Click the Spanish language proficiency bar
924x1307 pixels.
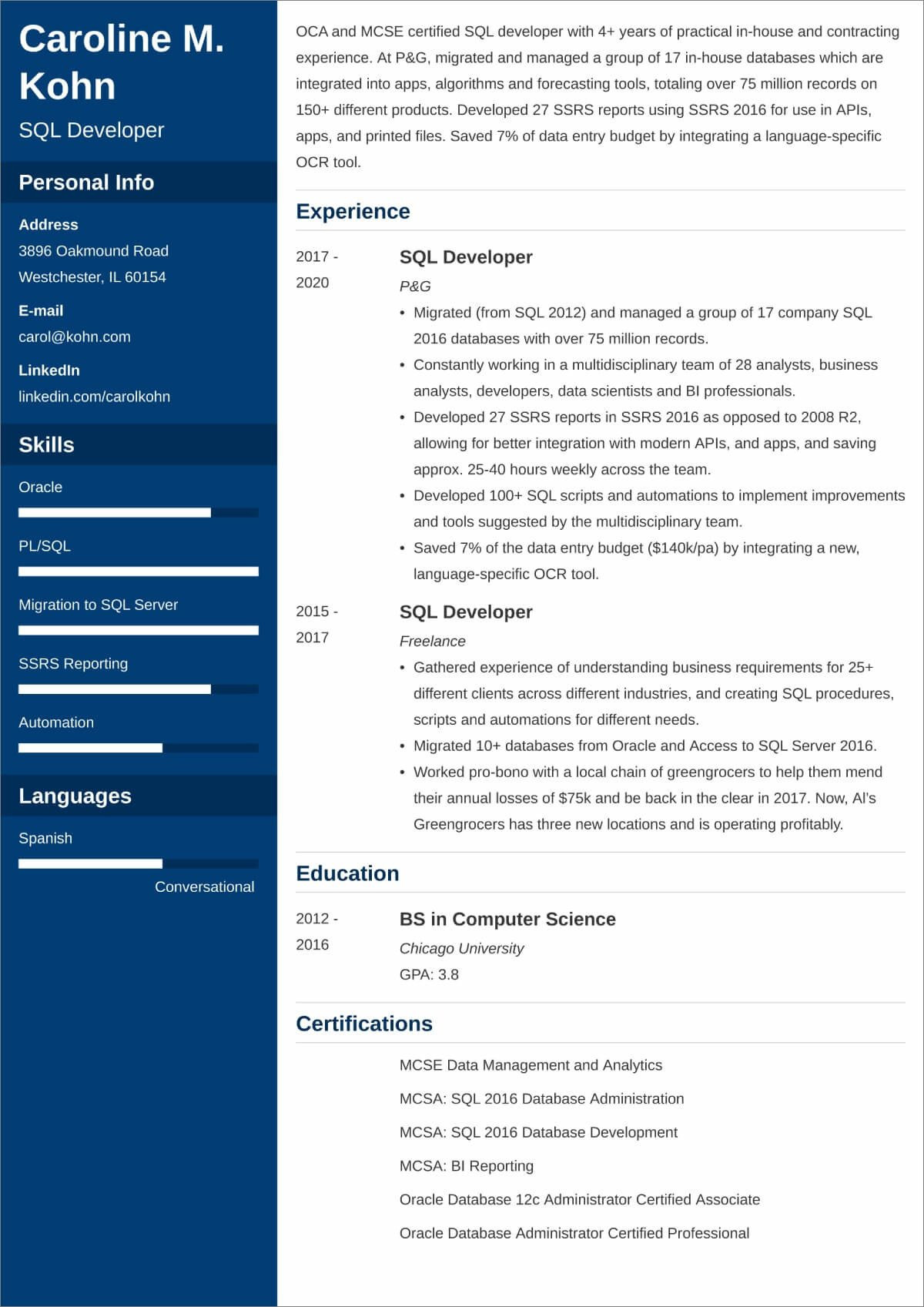139,864
